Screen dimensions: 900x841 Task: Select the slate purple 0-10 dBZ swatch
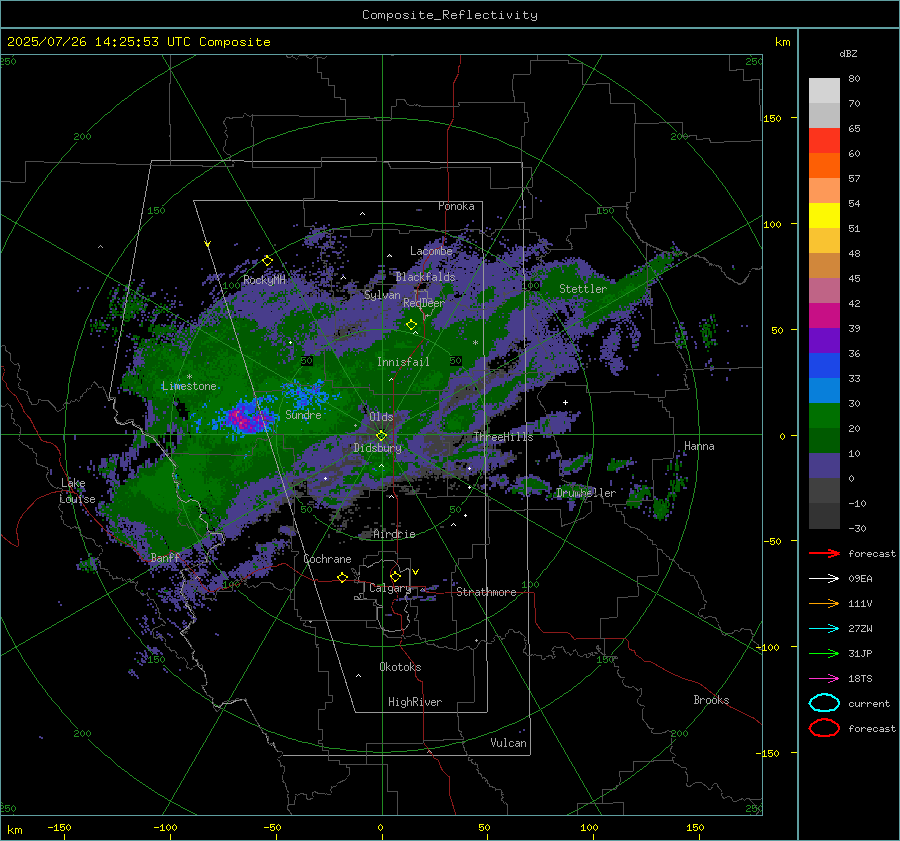824,466
